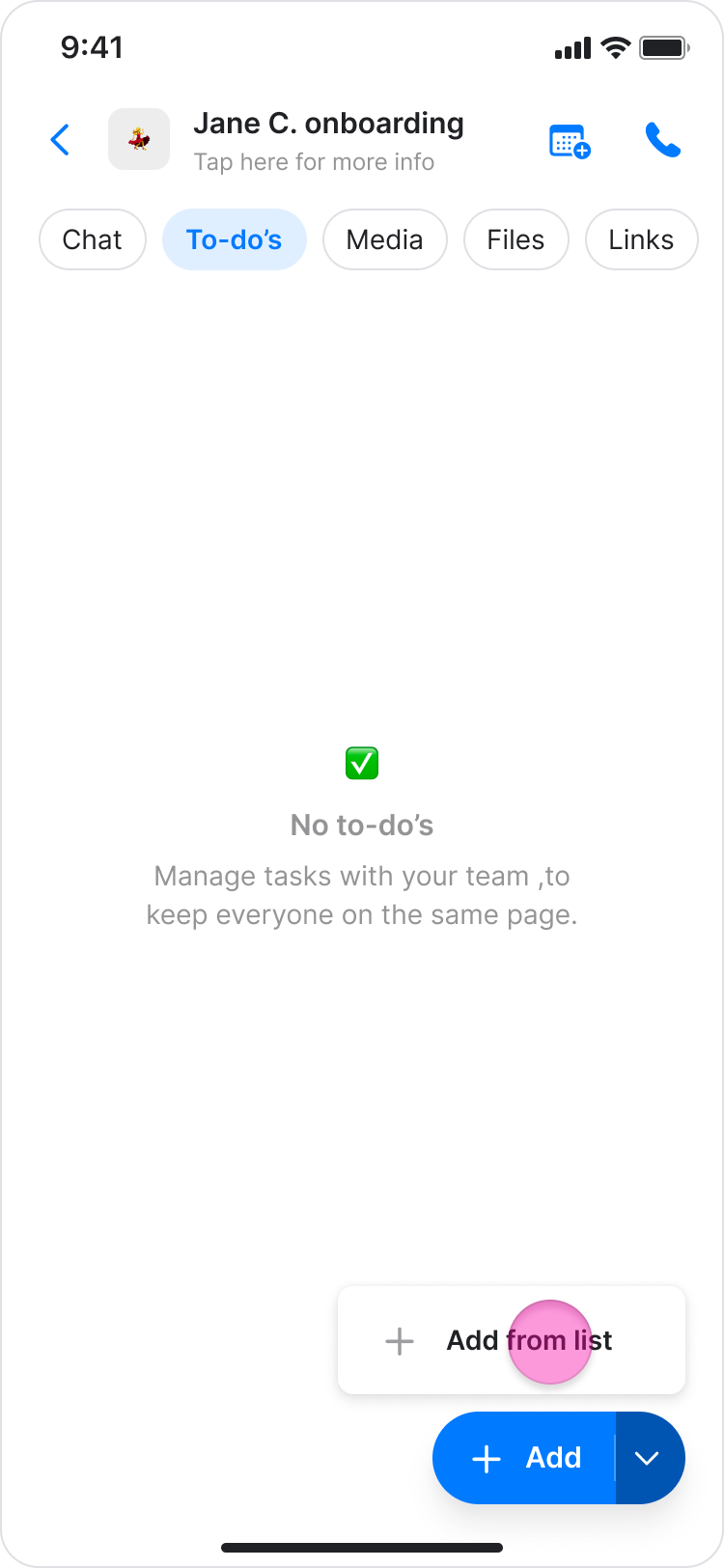The height and width of the screenshot is (1568, 724).
Task: Show the Links tab
Action: (x=642, y=239)
